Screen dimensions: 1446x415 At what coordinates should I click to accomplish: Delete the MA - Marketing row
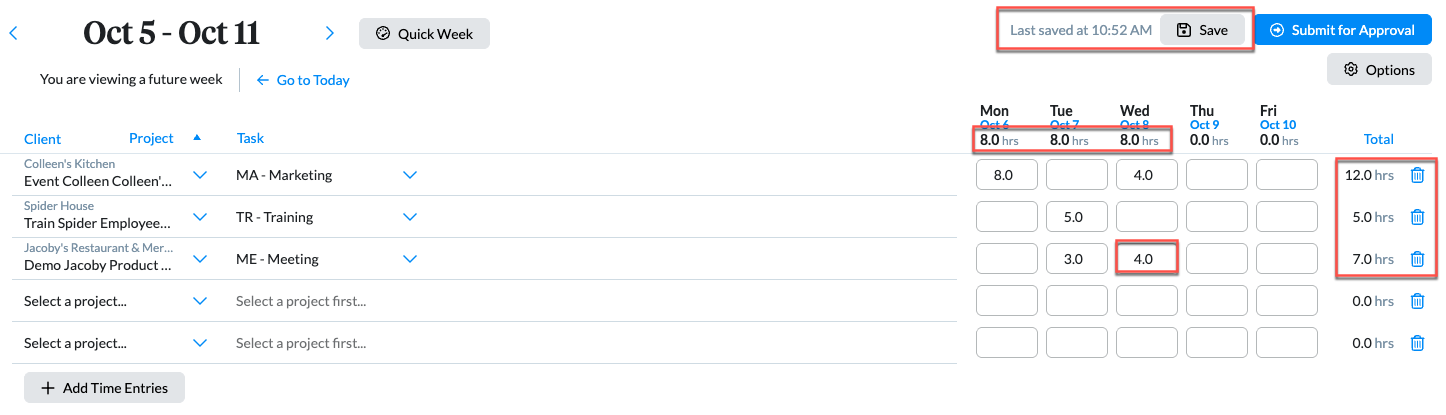click(1417, 175)
